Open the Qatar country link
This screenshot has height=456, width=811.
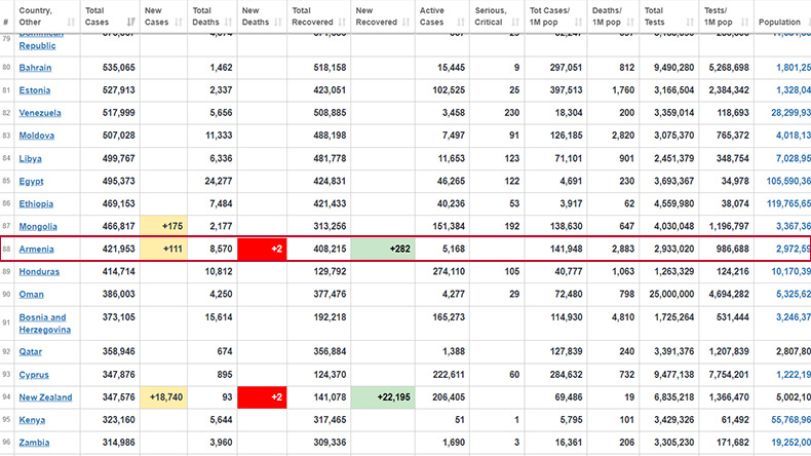pos(30,352)
